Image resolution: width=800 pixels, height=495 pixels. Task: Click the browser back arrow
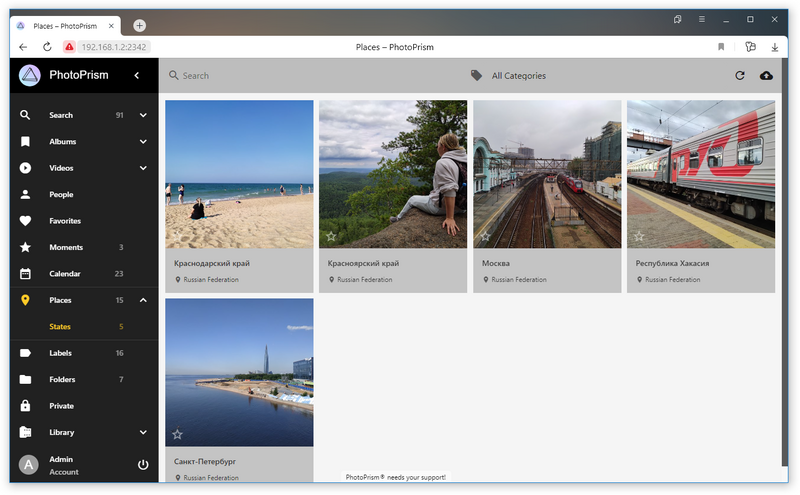pos(23,47)
